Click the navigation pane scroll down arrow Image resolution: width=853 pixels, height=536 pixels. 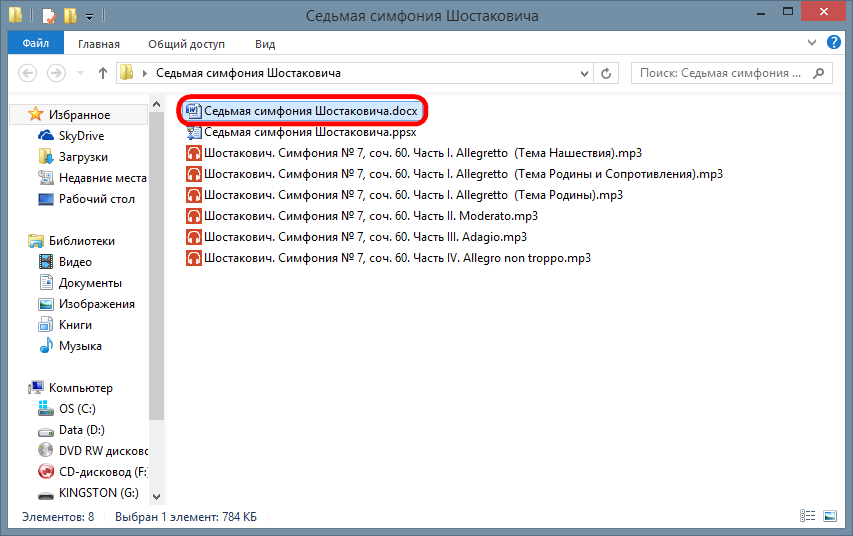[x=155, y=496]
